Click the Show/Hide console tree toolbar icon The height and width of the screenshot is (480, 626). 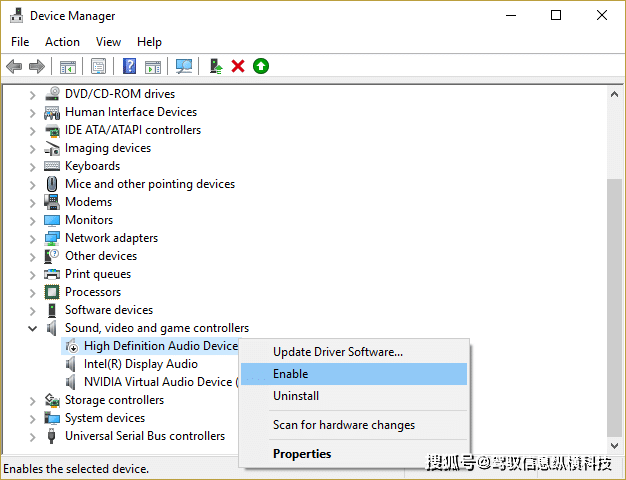tap(68, 66)
